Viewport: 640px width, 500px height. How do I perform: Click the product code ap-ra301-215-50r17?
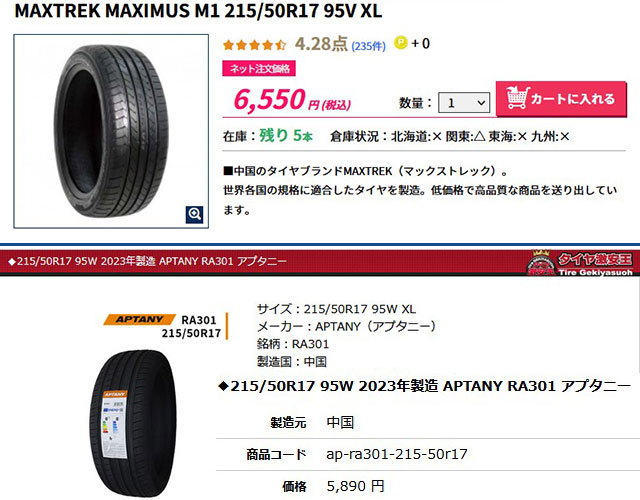[x=397, y=454]
